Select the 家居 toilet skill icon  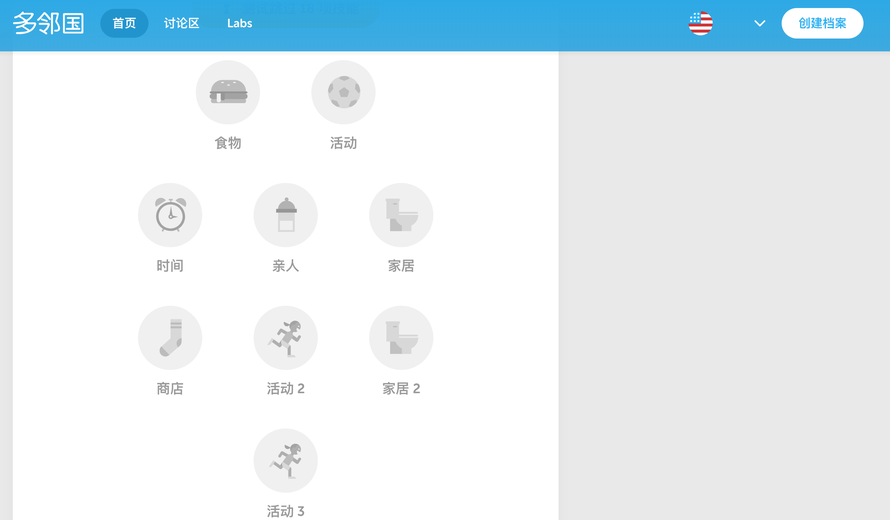(x=401, y=215)
